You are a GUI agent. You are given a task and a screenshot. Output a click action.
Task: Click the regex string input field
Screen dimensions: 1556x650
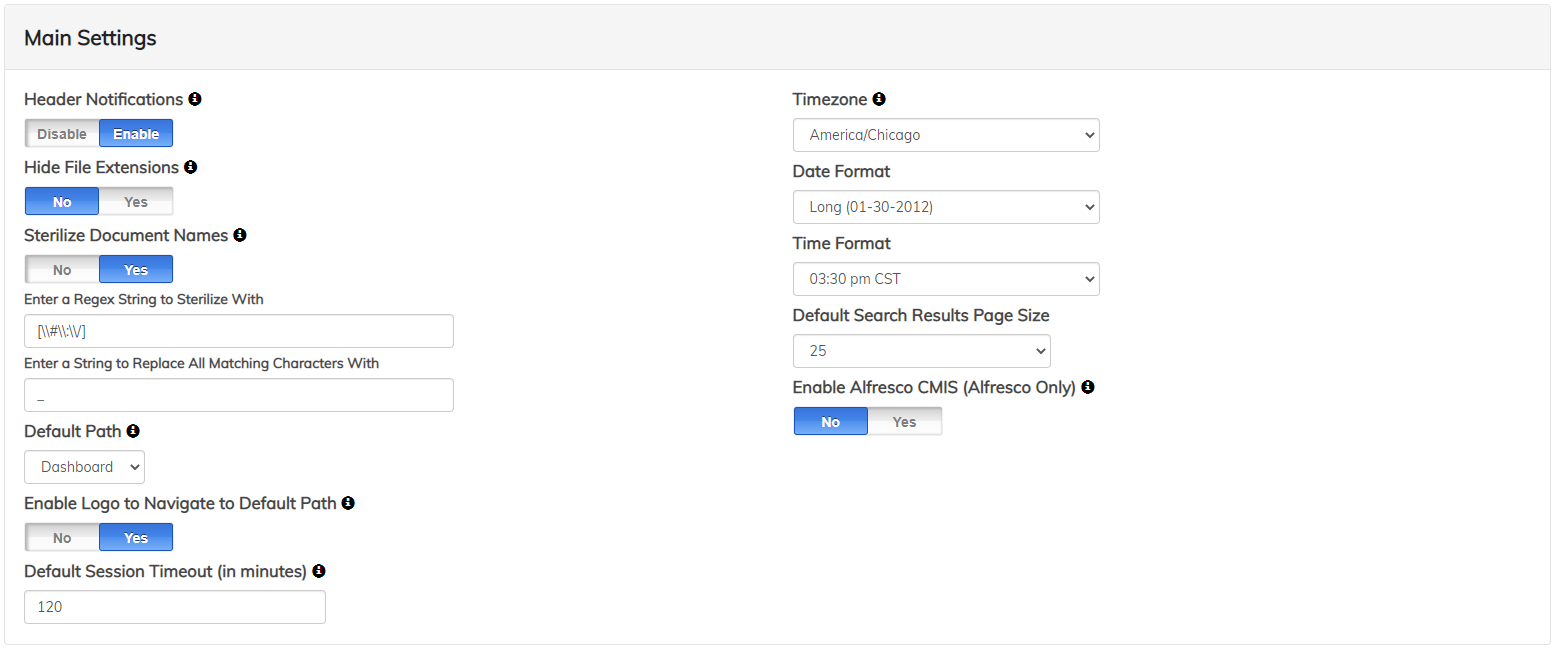tap(238, 331)
